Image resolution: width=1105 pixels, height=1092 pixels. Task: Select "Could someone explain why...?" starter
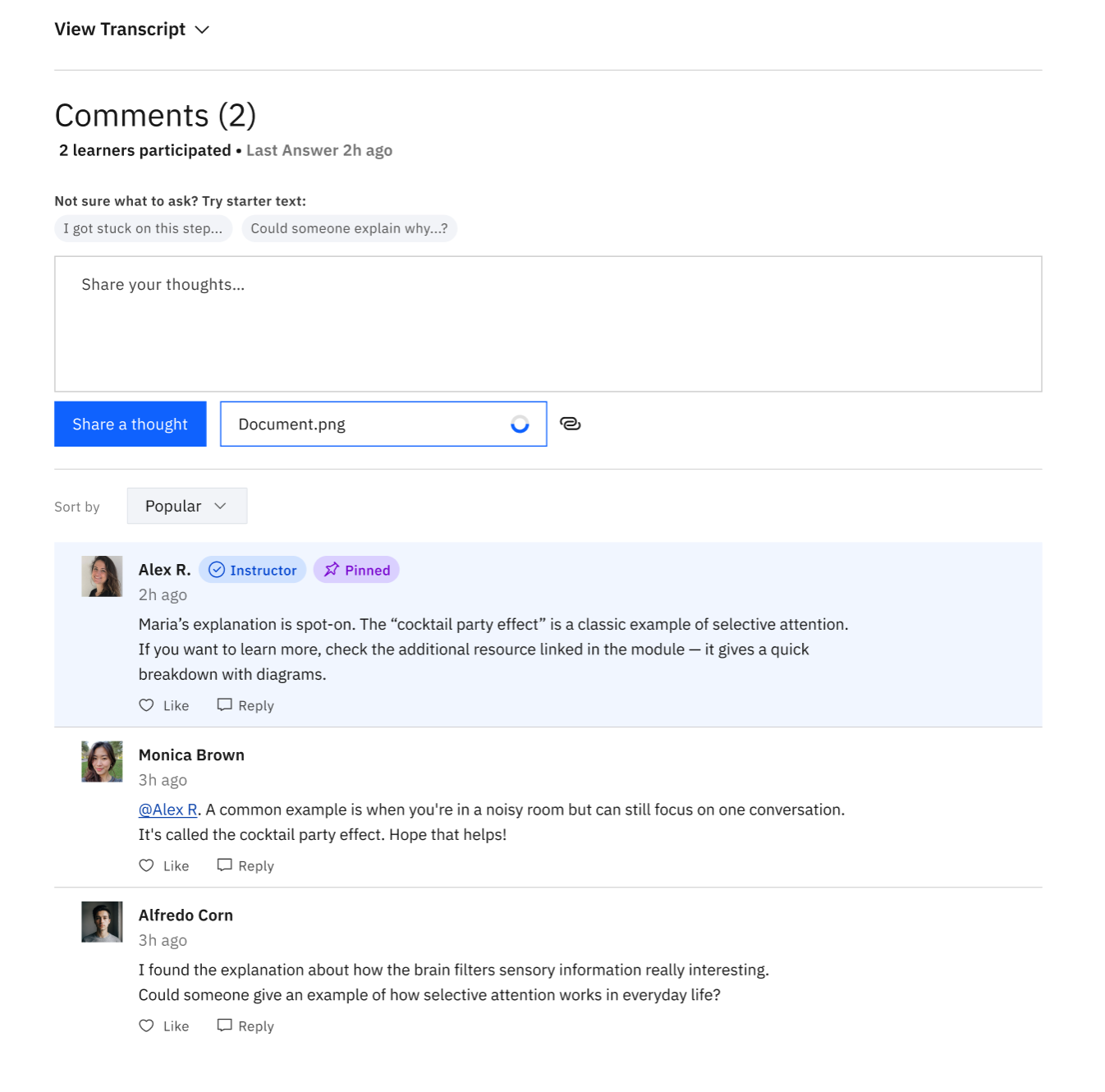tap(349, 228)
